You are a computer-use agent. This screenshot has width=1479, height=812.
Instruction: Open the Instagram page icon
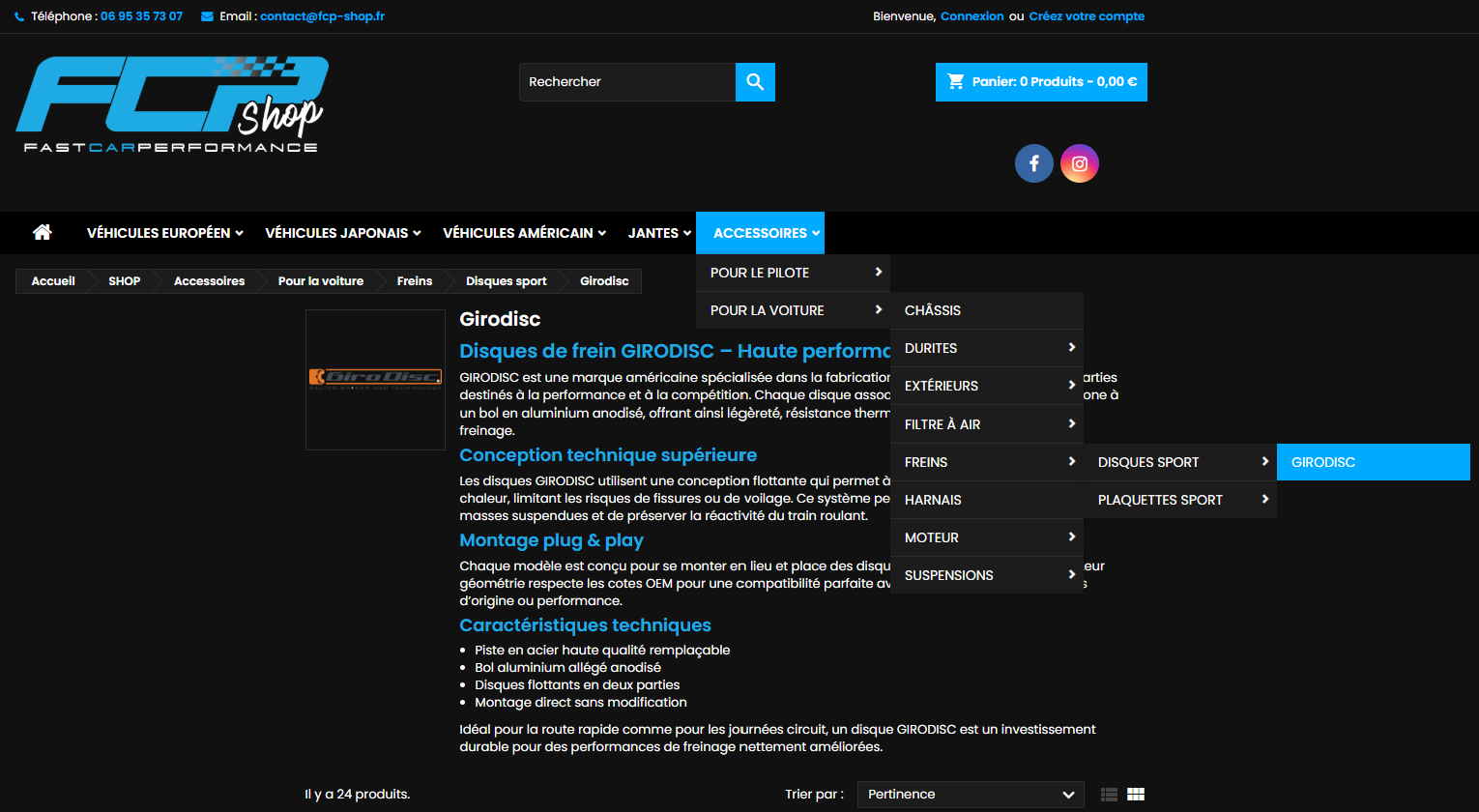coord(1080,163)
